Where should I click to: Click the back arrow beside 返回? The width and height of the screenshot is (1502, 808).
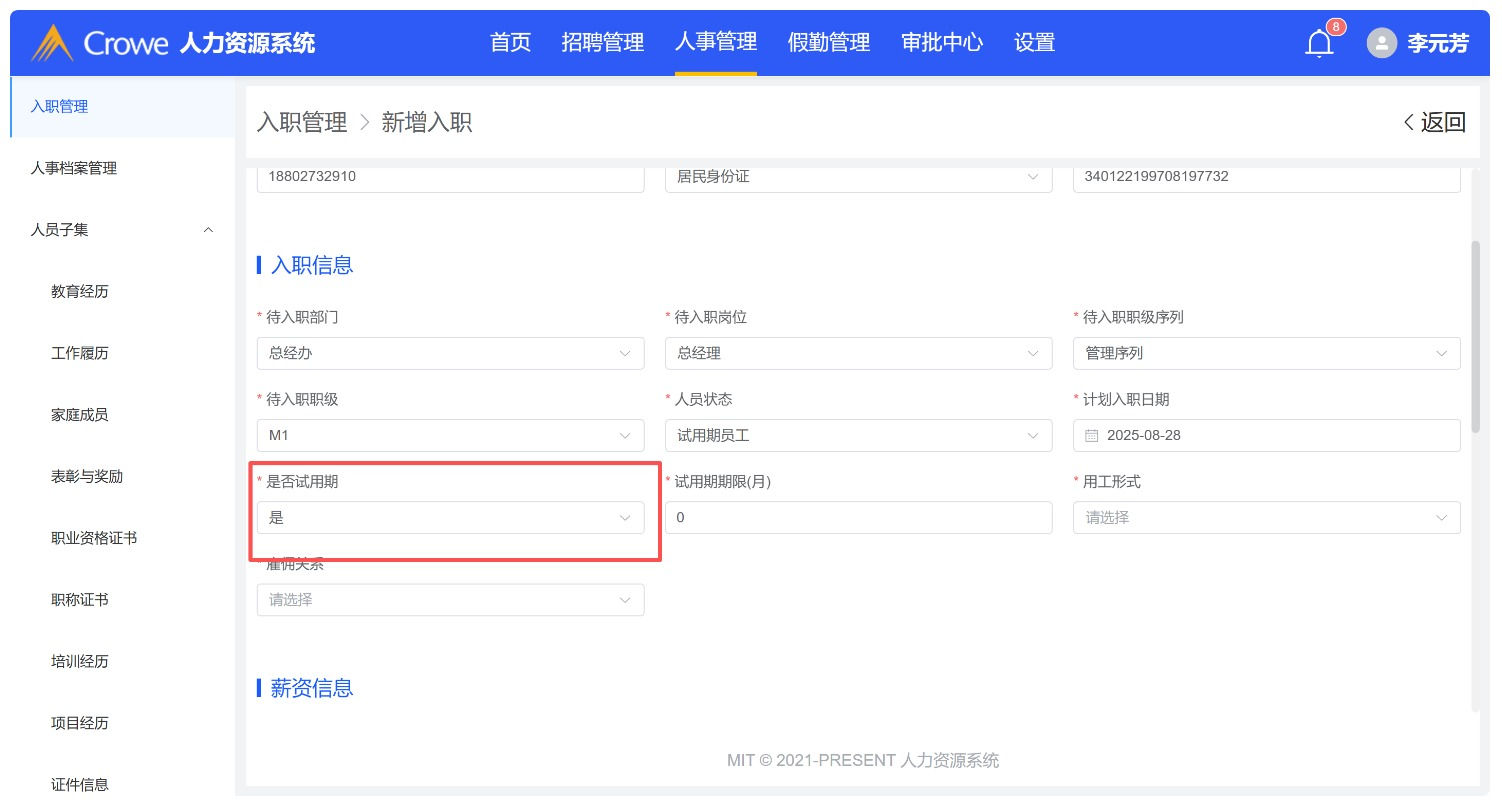1409,122
